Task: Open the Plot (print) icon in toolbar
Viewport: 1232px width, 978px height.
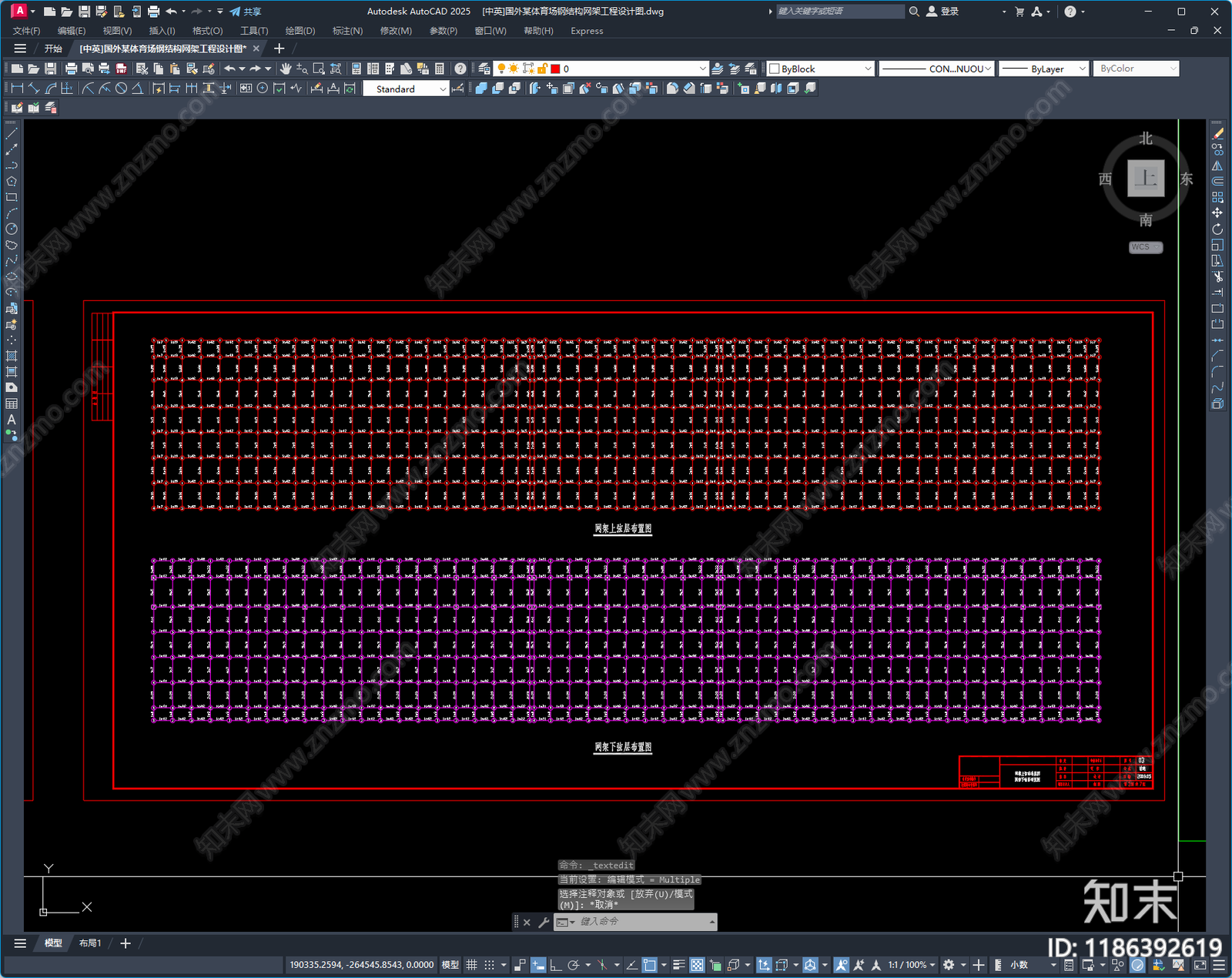Action: click(72, 69)
